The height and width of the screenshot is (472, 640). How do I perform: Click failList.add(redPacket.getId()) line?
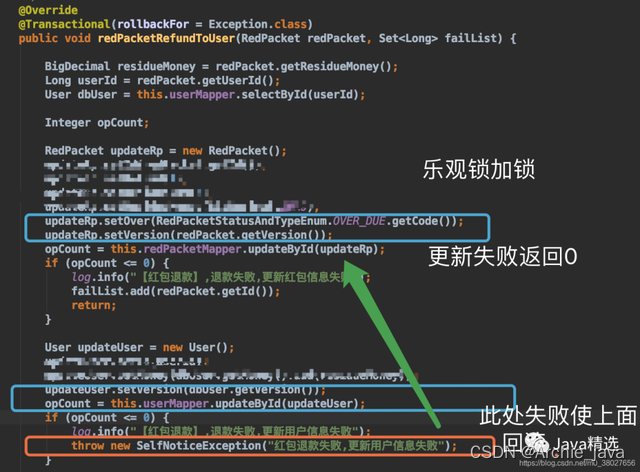click(176, 292)
